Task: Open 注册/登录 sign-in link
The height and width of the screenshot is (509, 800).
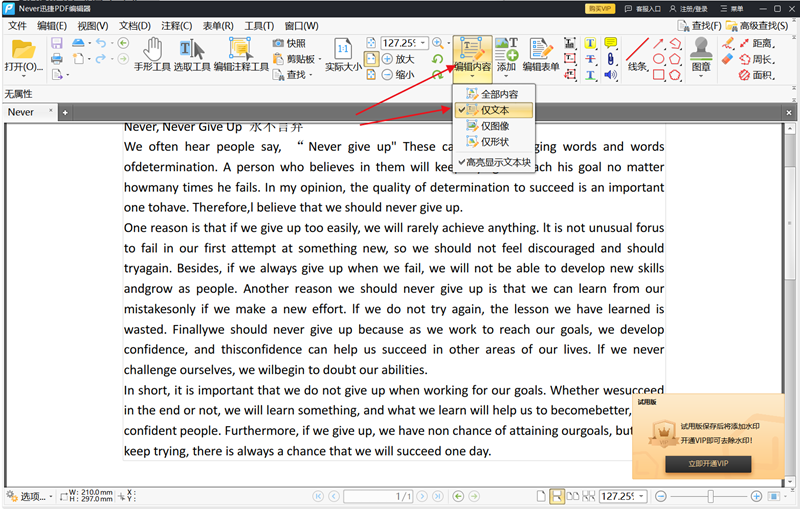Action: (688, 9)
